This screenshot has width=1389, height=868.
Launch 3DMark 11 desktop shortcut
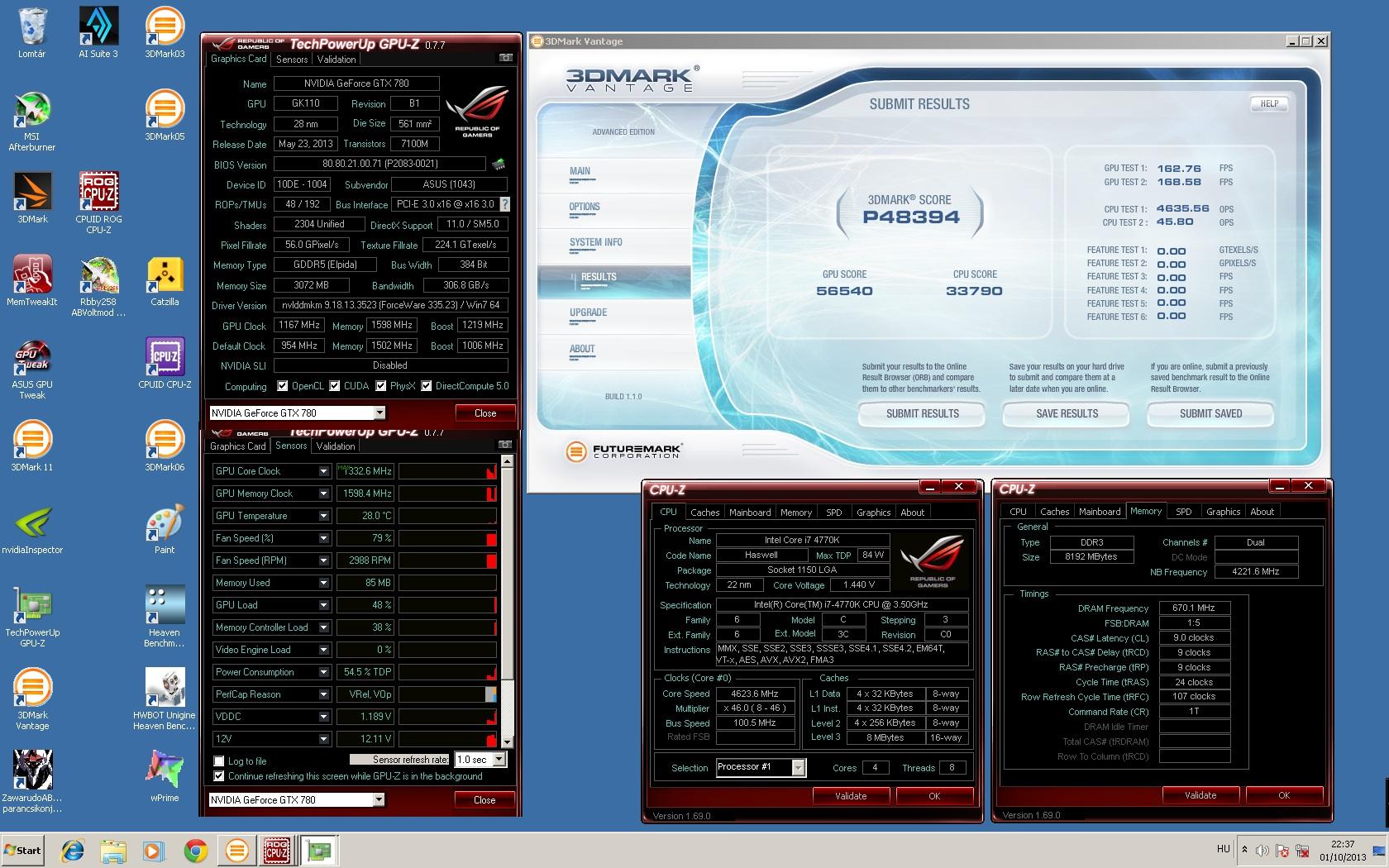click(x=32, y=446)
